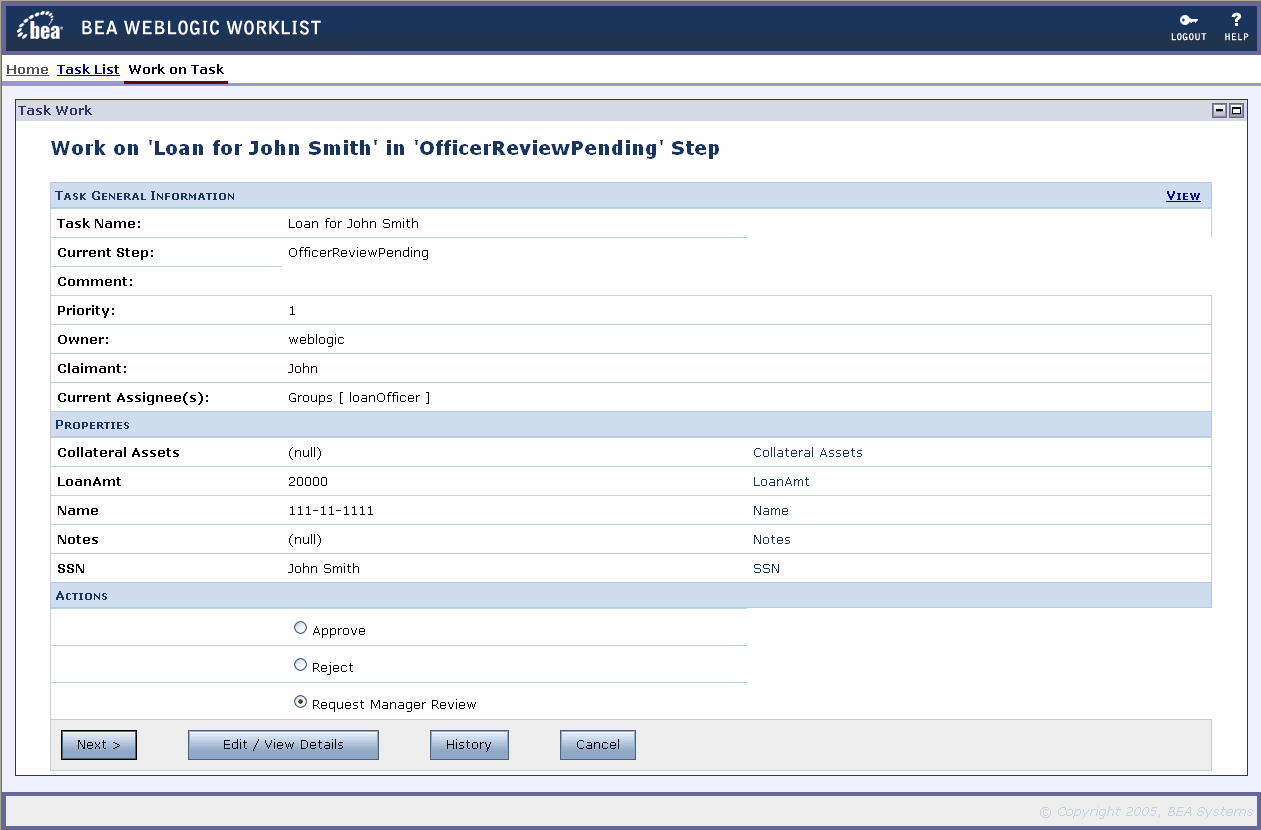Select the Reject radio button
The height and width of the screenshot is (830, 1261).
pyautogui.click(x=300, y=665)
